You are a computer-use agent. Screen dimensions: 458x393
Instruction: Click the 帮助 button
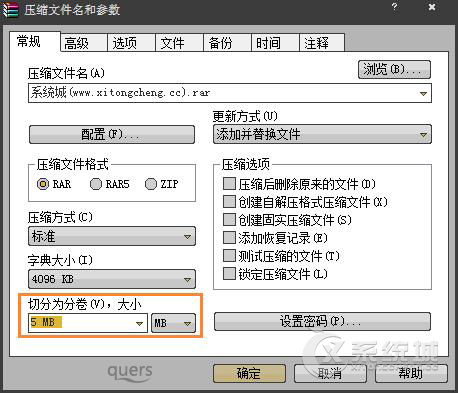click(411, 373)
